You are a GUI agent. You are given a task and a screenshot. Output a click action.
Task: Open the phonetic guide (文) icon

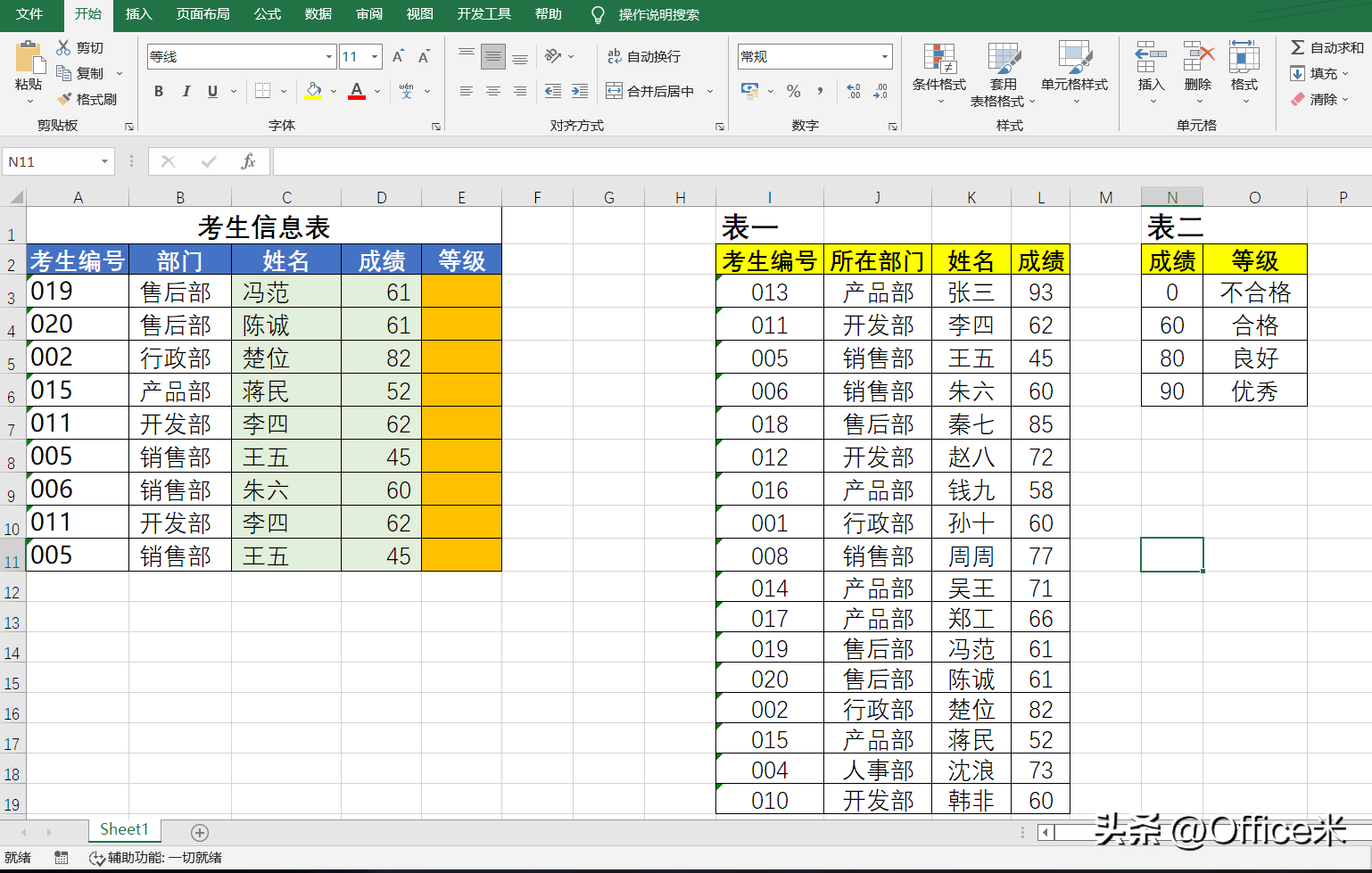click(x=407, y=91)
